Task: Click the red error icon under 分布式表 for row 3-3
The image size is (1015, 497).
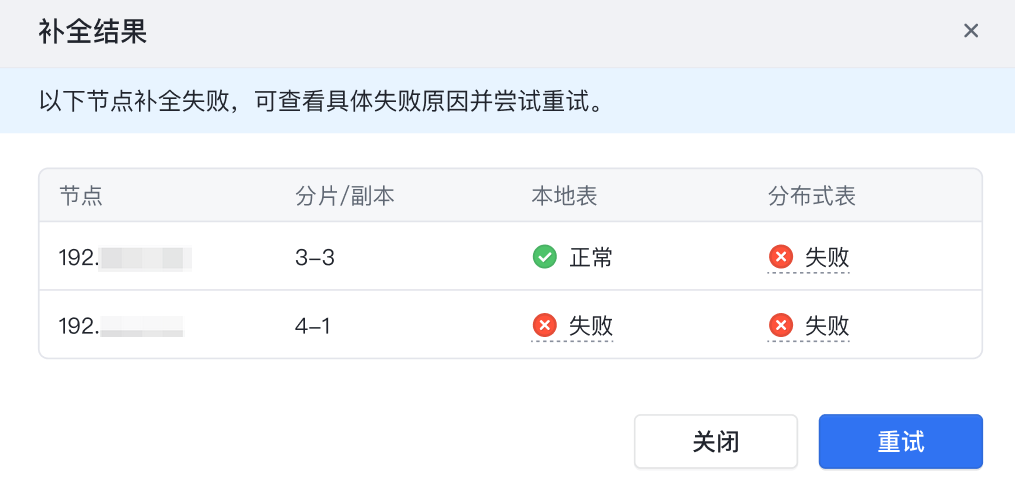Action: (781, 257)
